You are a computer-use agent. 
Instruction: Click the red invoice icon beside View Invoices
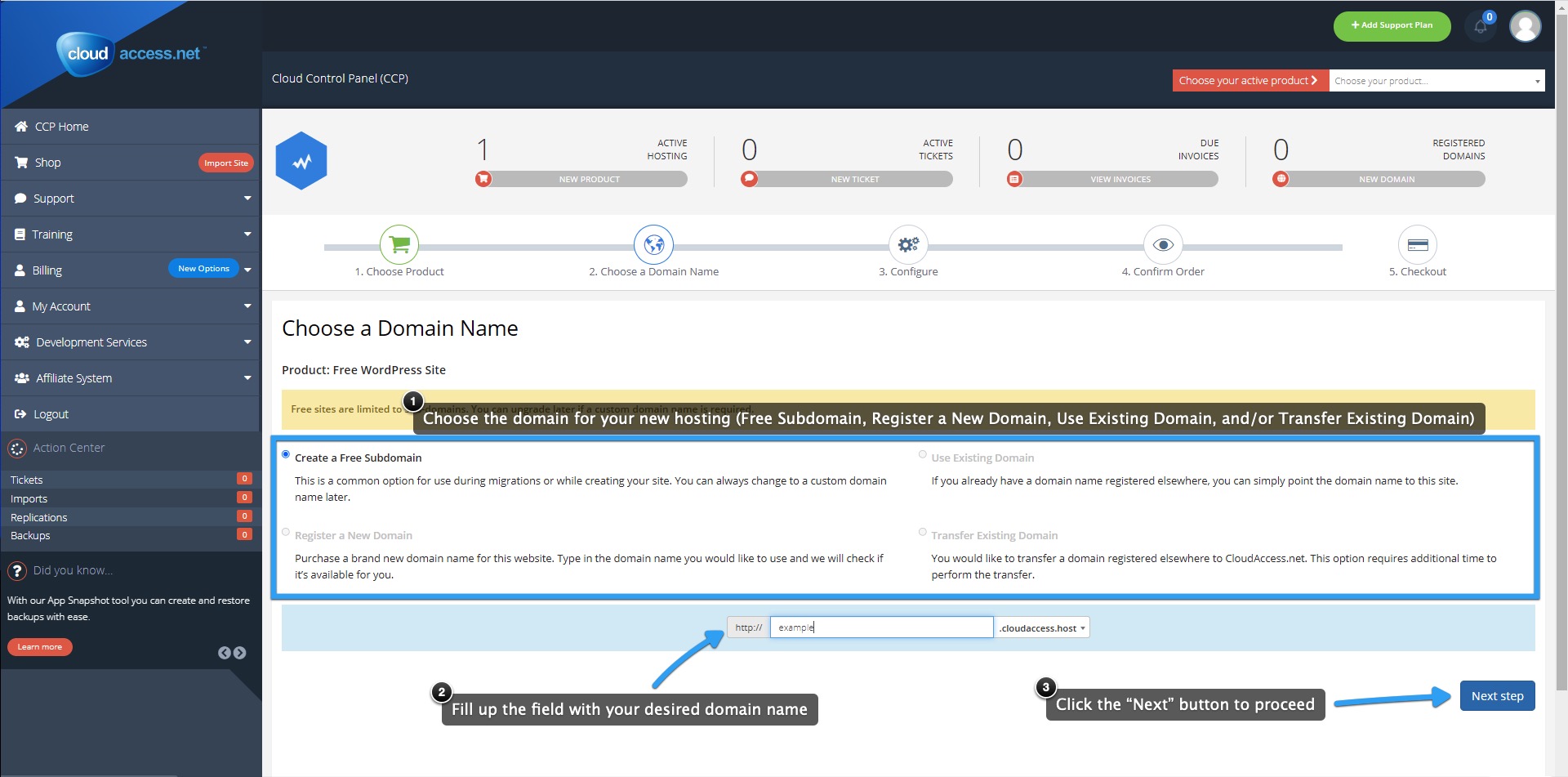(1014, 179)
